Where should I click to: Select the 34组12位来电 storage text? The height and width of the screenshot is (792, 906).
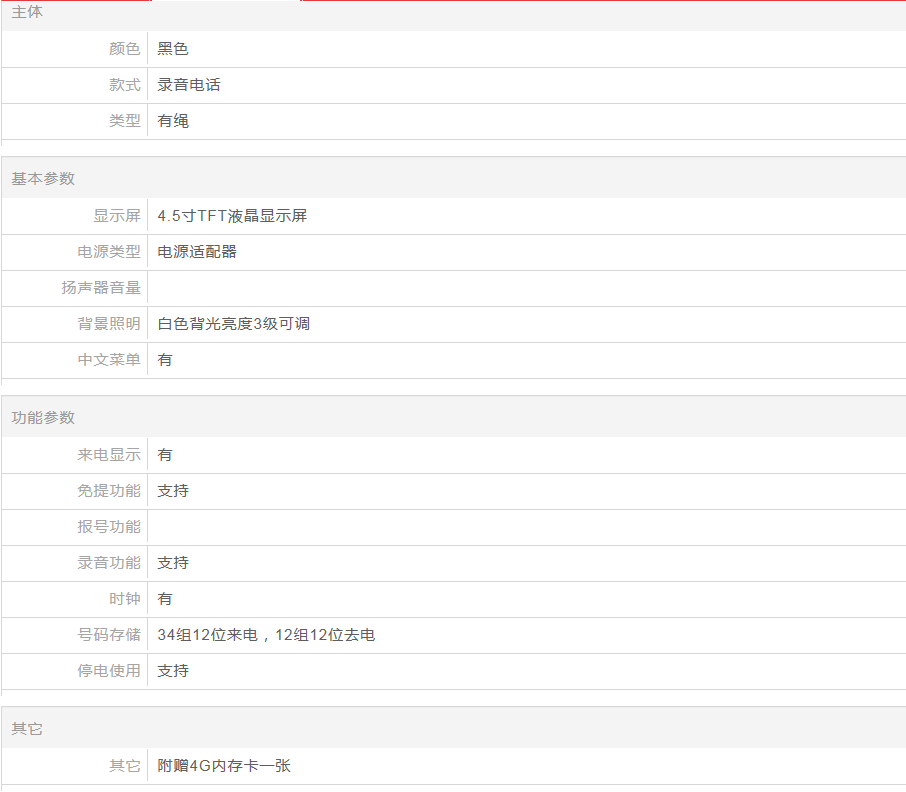click(207, 635)
